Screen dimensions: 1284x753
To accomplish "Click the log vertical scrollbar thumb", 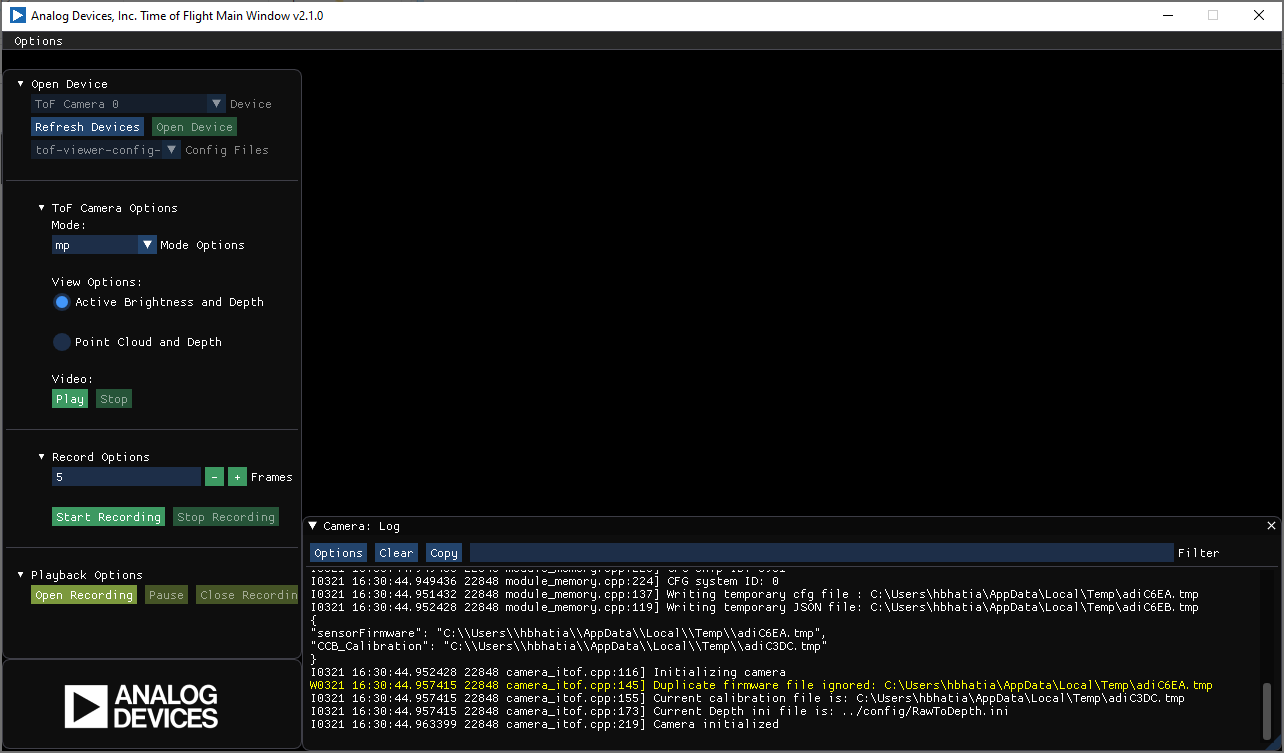I will pos(1268,709).
